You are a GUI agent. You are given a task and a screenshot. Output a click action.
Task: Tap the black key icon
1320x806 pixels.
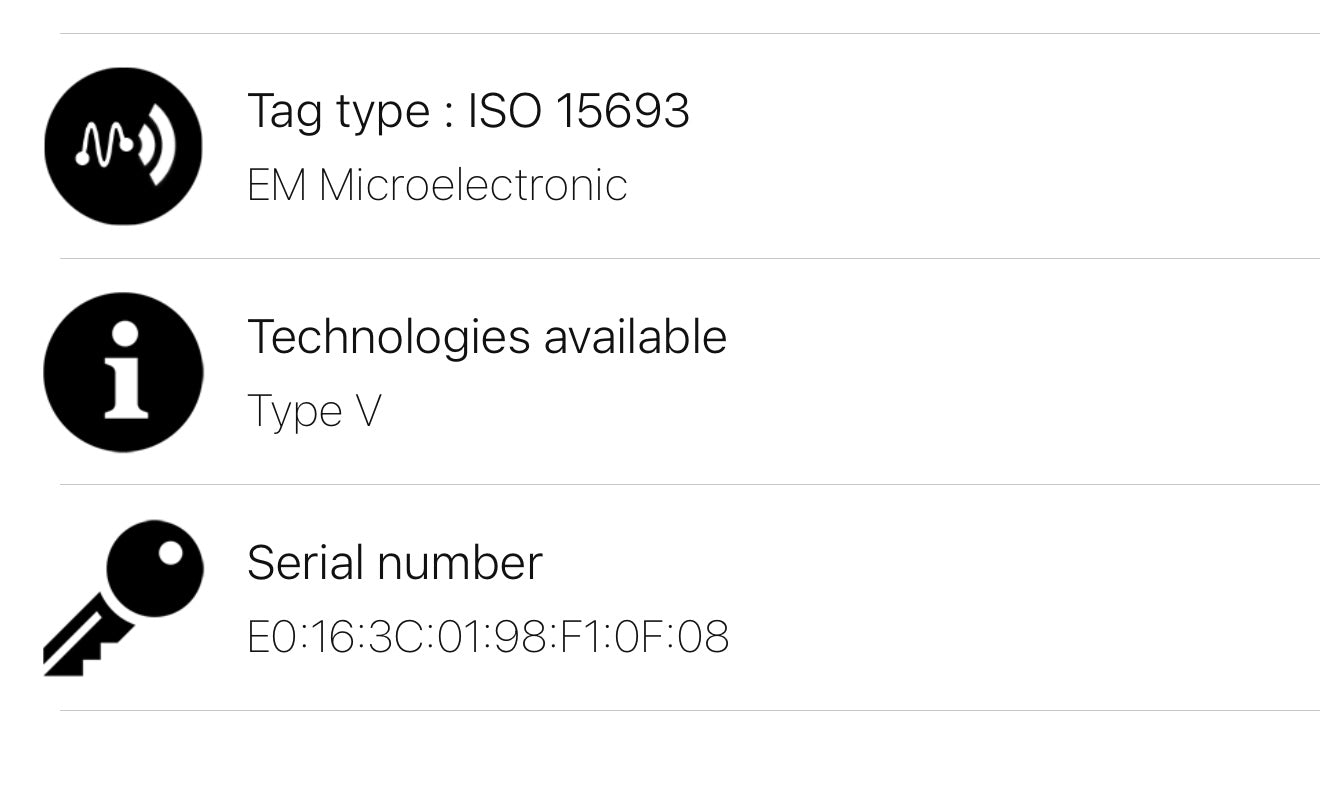click(x=123, y=596)
